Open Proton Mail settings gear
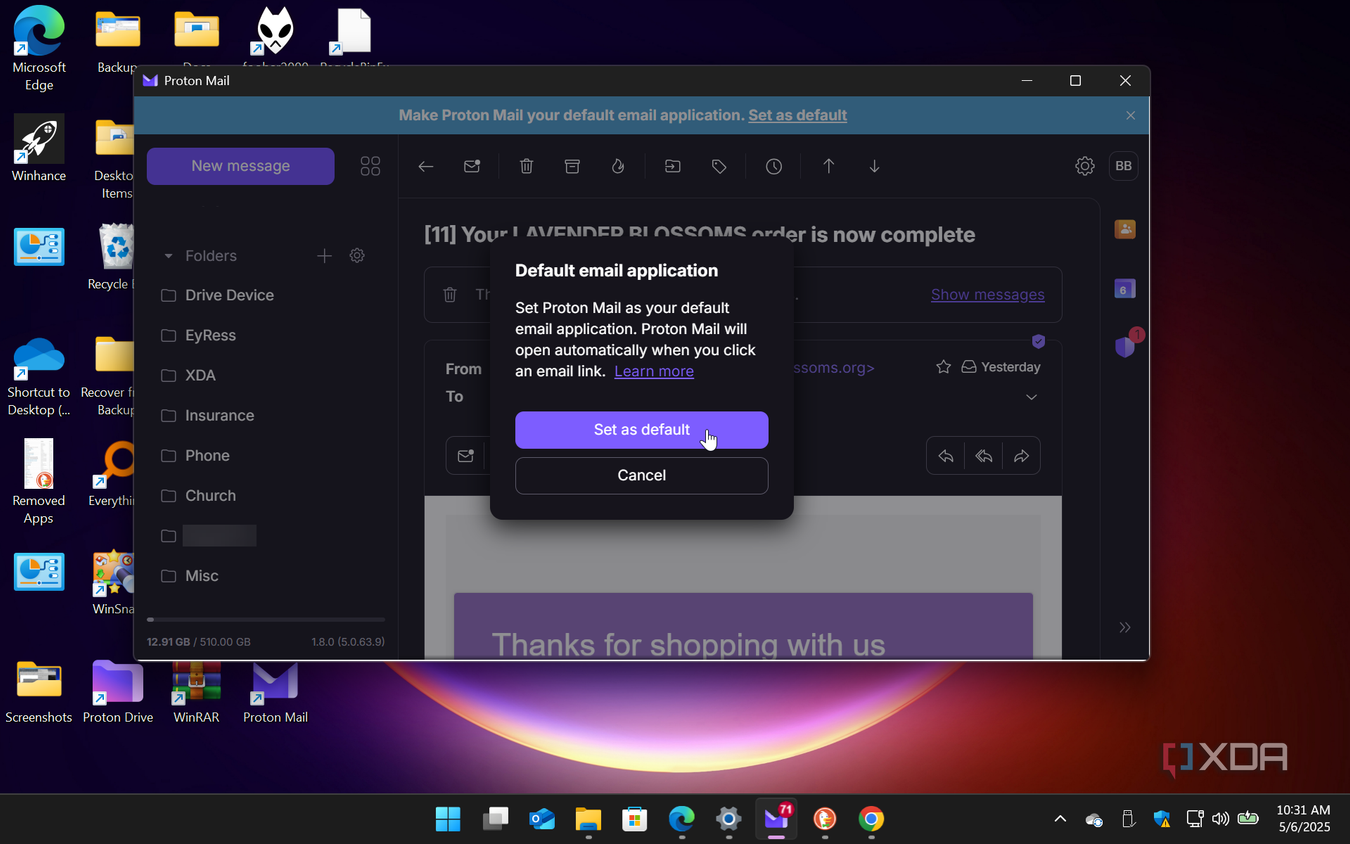The height and width of the screenshot is (844, 1350). tap(1085, 166)
